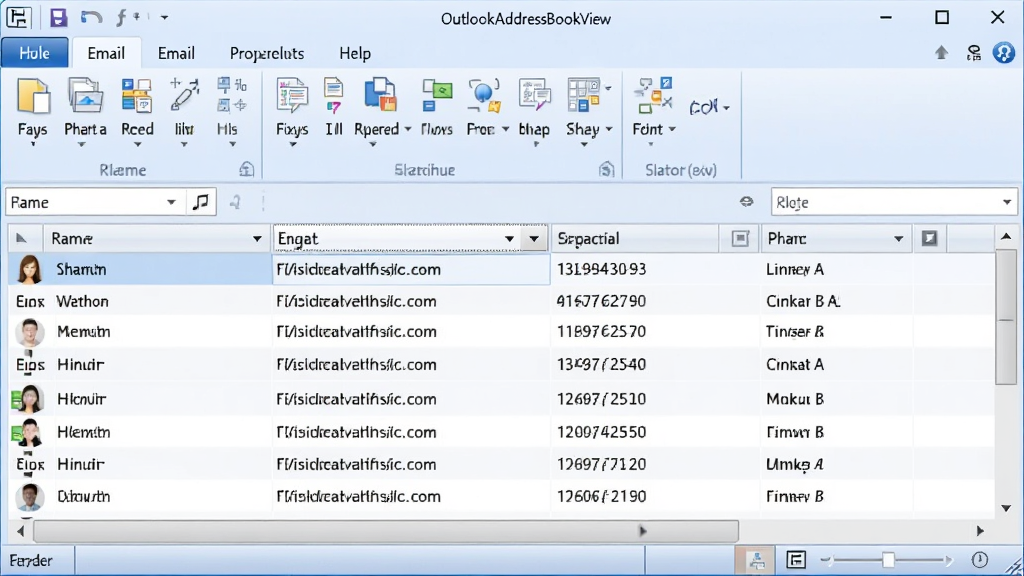Open the Propereluts tab
Screen dimensions: 1024x576
(267, 54)
